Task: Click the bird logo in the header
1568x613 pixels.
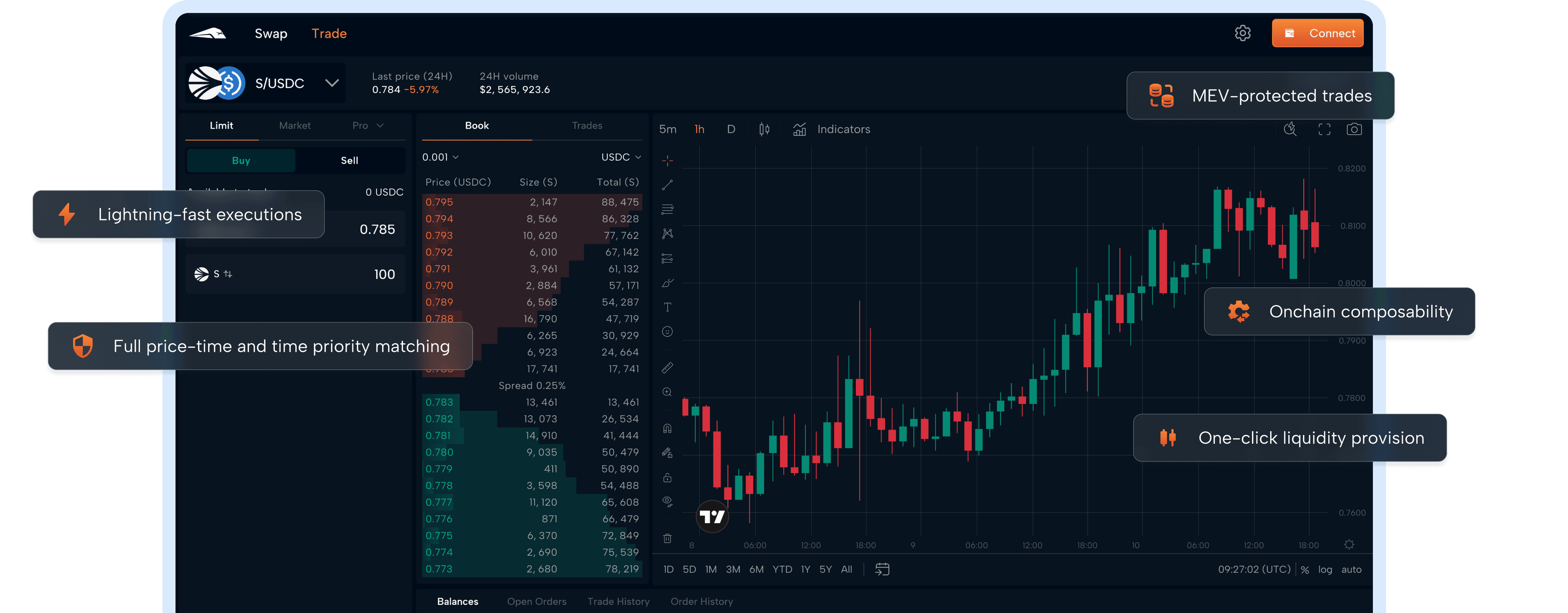Action: [207, 33]
